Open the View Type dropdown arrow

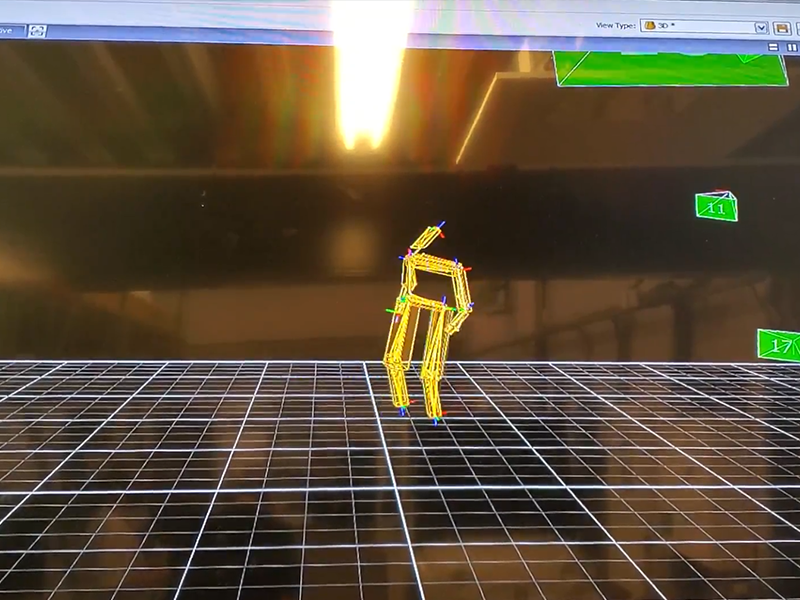(x=761, y=28)
